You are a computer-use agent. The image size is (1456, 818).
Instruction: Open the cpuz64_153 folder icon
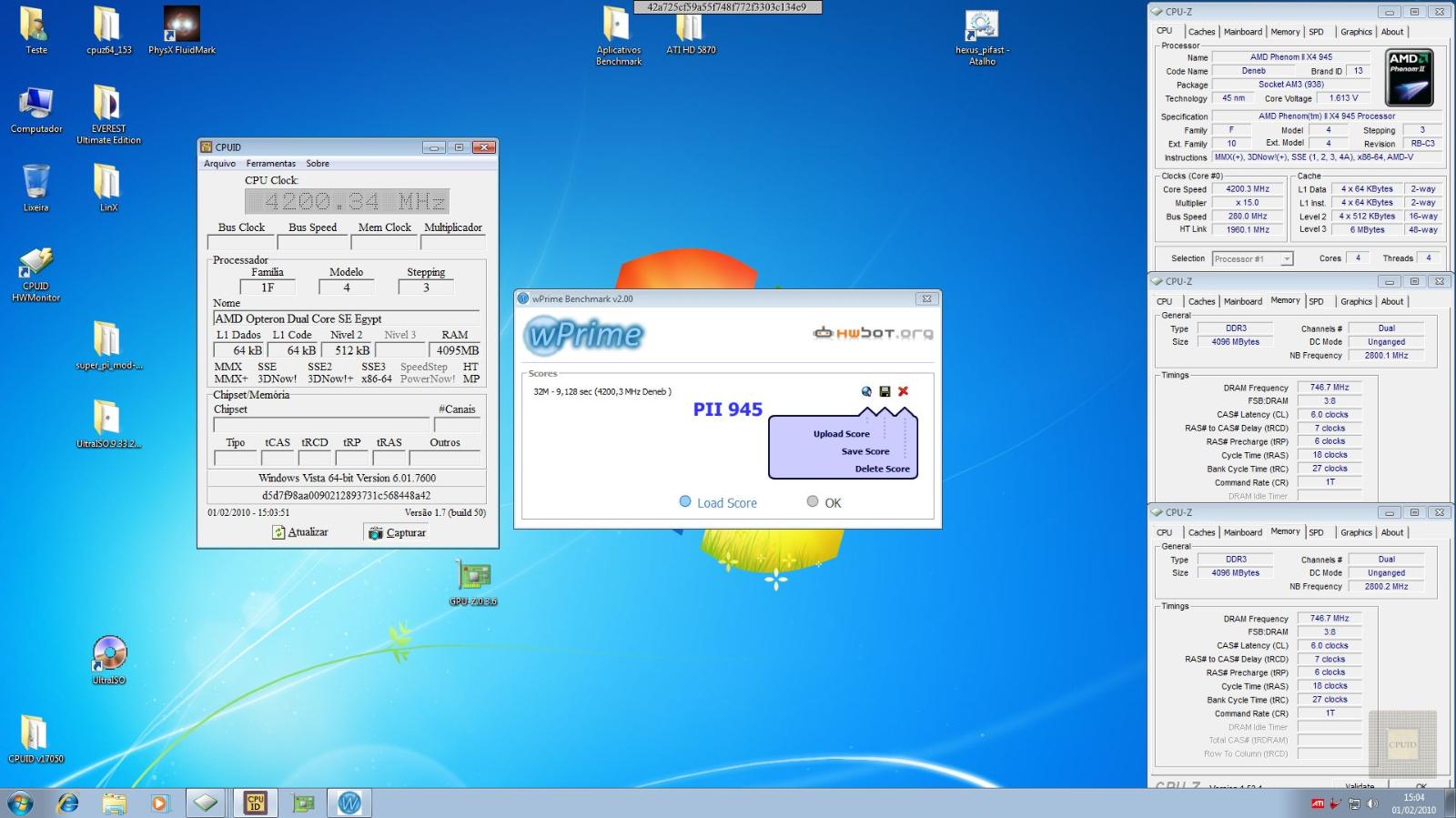108,30
